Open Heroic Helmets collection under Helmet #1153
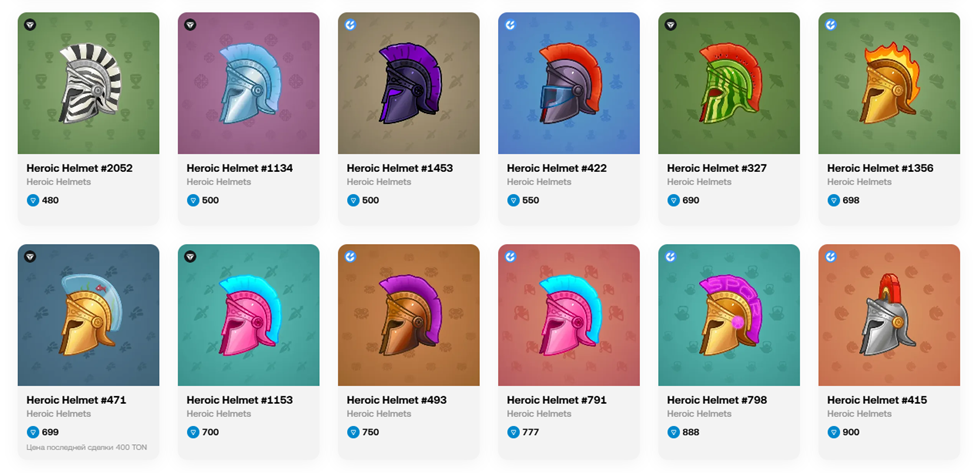The height and width of the screenshot is (473, 974). pos(219,414)
